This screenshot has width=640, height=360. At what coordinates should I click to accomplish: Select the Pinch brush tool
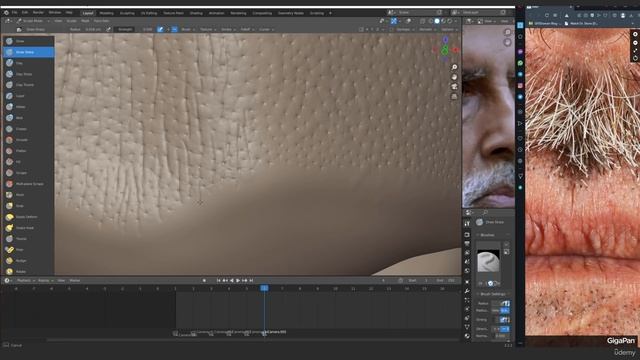[28, 195]
